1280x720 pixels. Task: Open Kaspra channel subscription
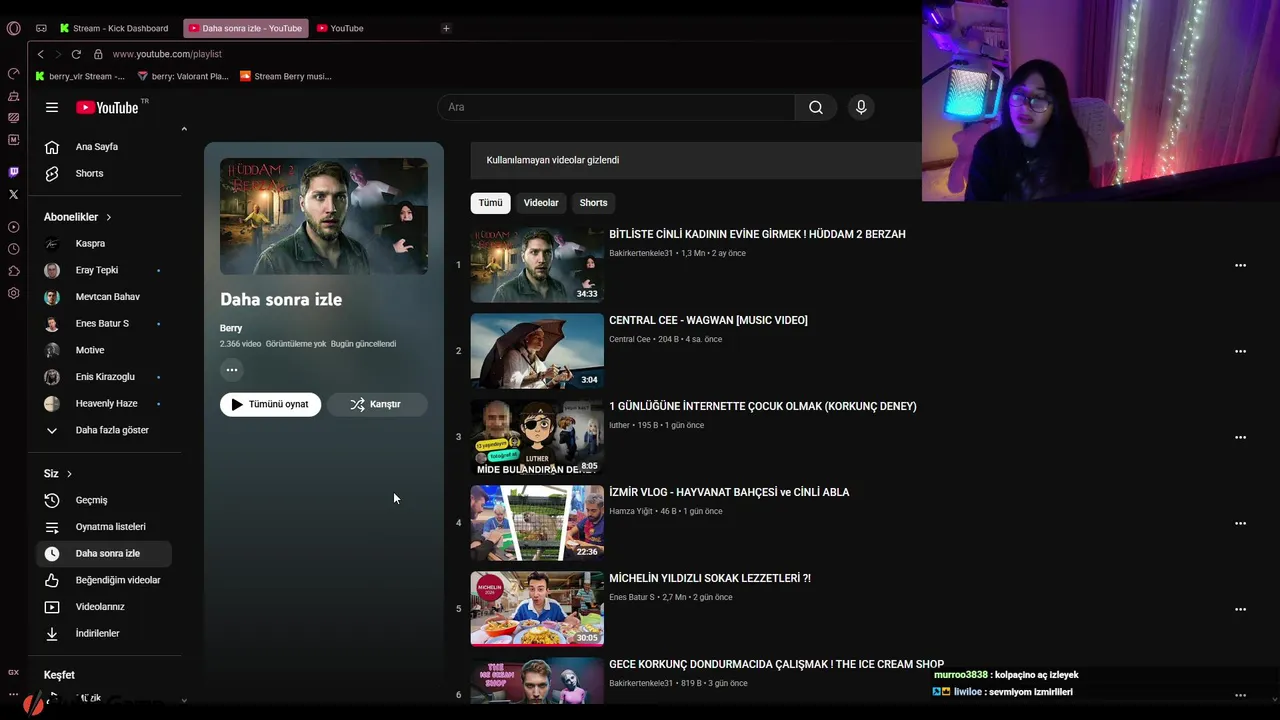click(x=104, y=243)
